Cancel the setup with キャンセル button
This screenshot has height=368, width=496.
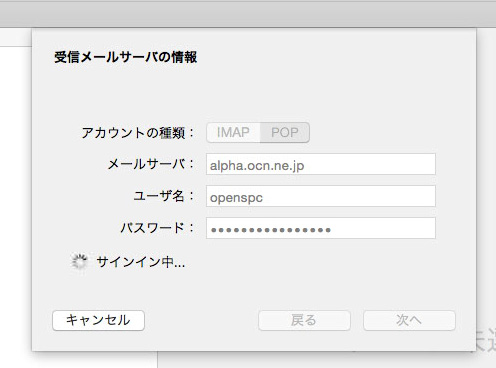pos(98,320)
